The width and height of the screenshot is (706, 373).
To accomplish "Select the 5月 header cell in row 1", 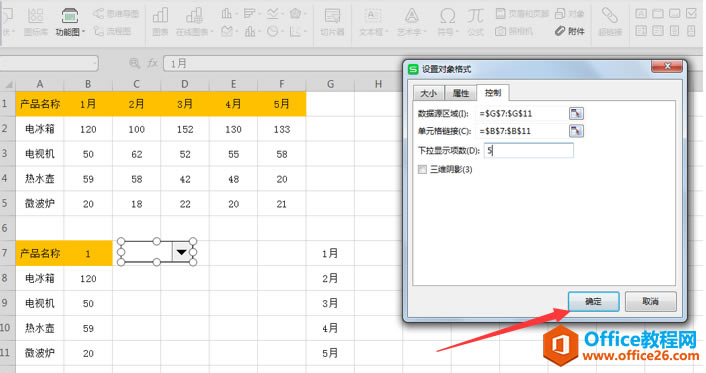I will tap(282, 104).
